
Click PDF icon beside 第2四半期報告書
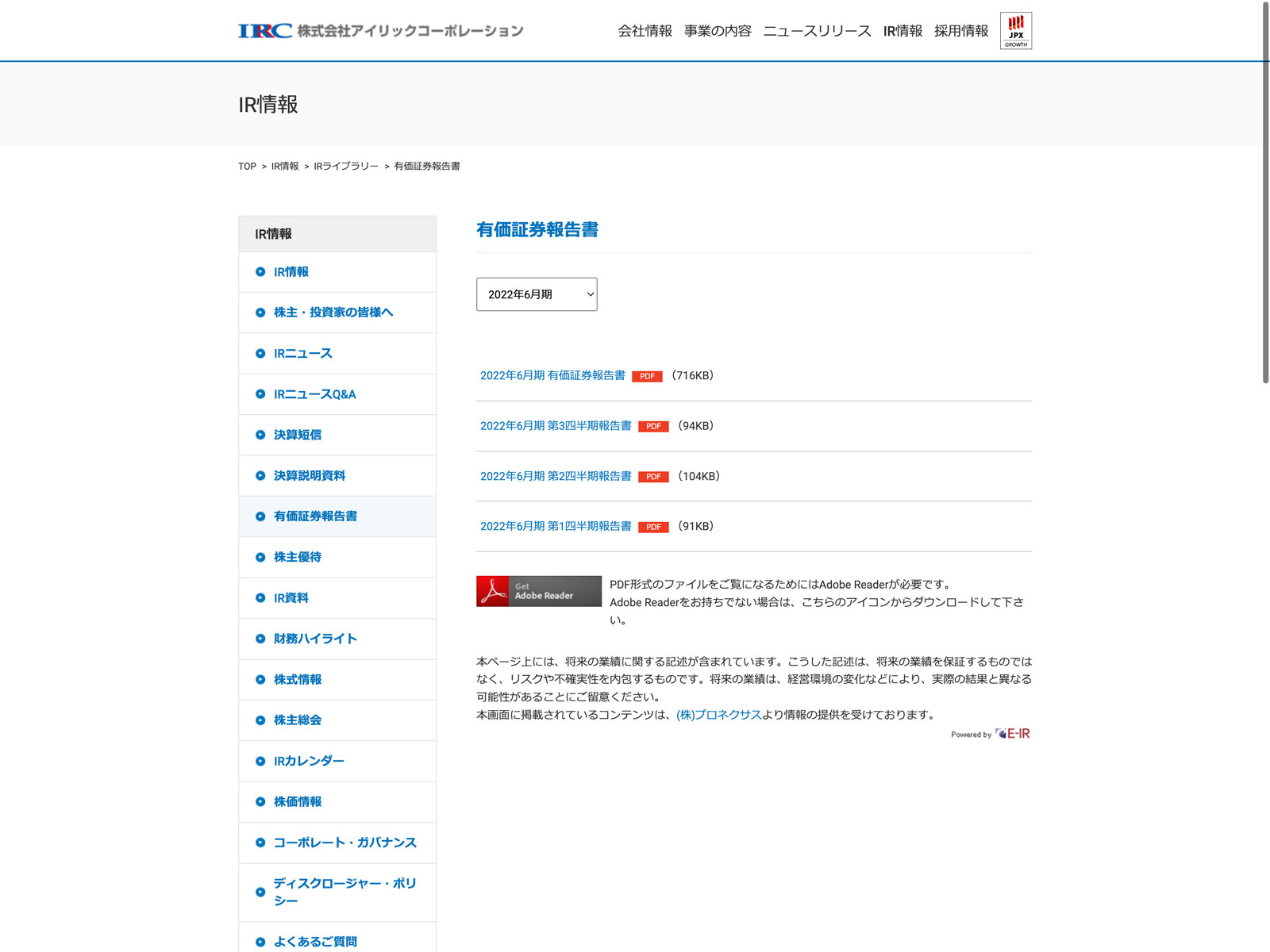(x=653, y=477)
